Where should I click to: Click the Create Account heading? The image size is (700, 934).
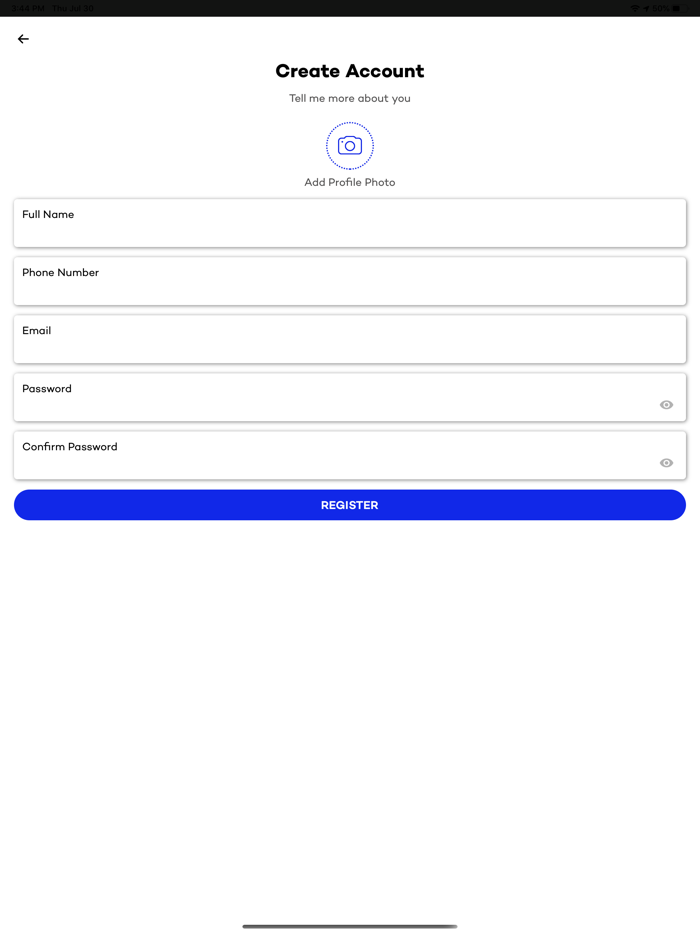click(x=349, y=71)
